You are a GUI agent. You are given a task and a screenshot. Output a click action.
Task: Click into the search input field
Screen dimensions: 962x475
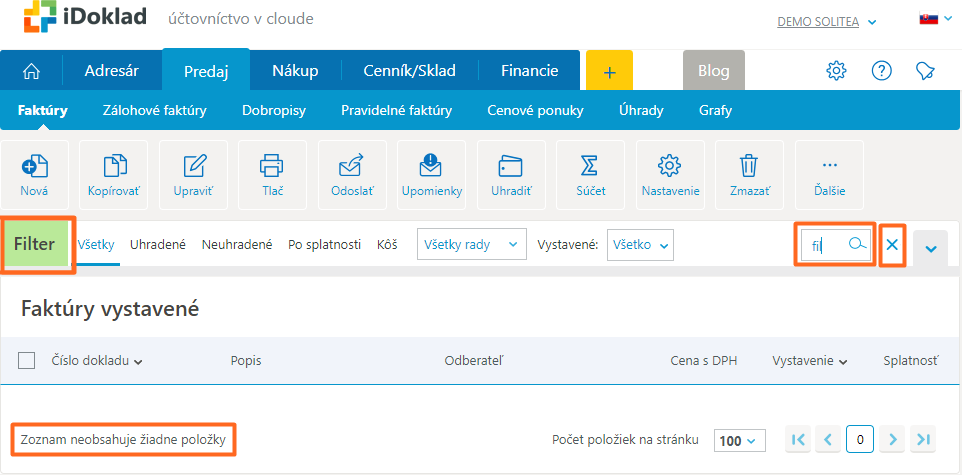pos(825,245)
